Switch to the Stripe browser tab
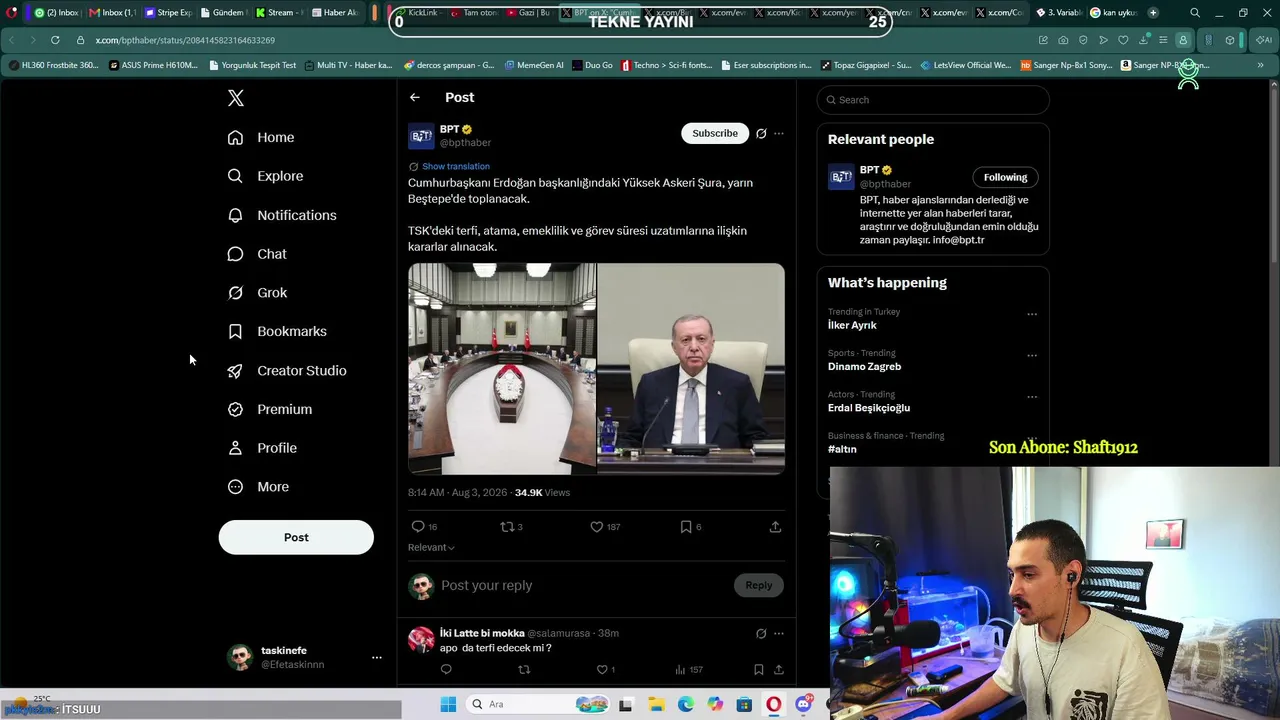Screen dimensions: 1280x720 [167, 13]
